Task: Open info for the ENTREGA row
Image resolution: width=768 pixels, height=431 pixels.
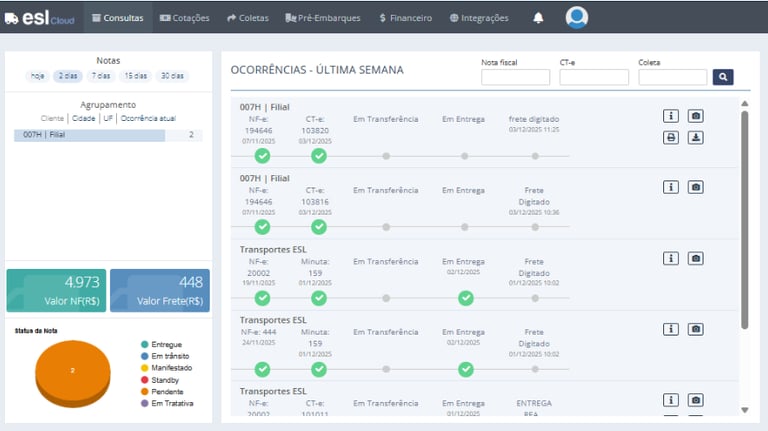Action: coord(671,400)
